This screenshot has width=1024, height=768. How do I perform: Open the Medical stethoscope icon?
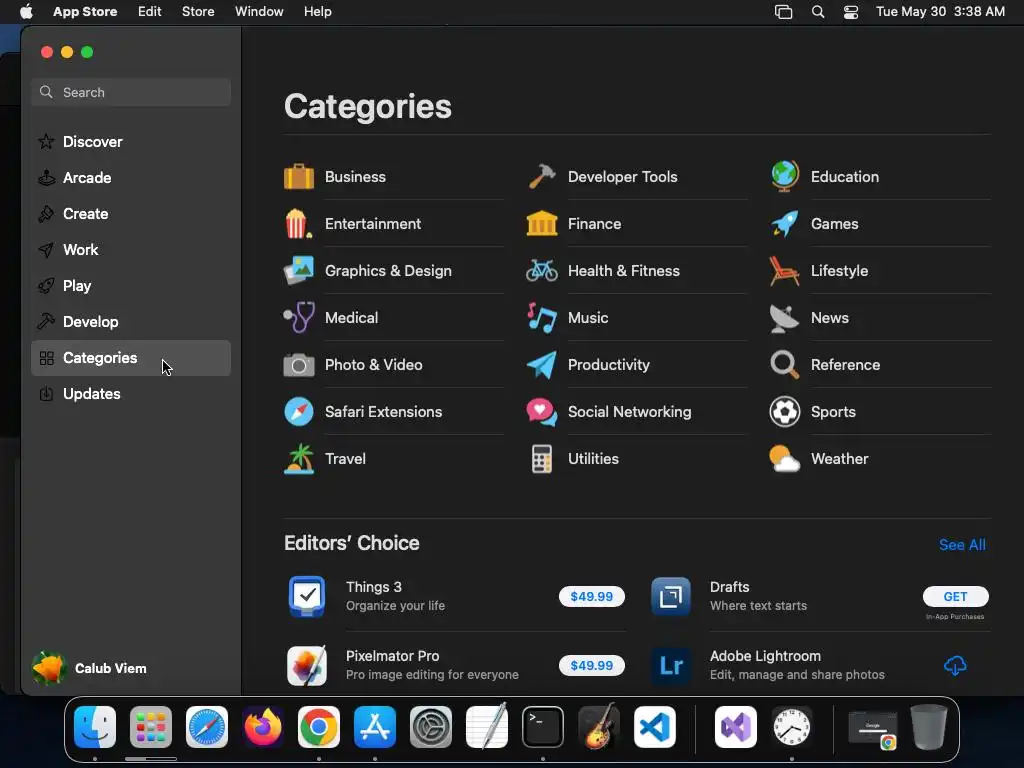point(299,317)
